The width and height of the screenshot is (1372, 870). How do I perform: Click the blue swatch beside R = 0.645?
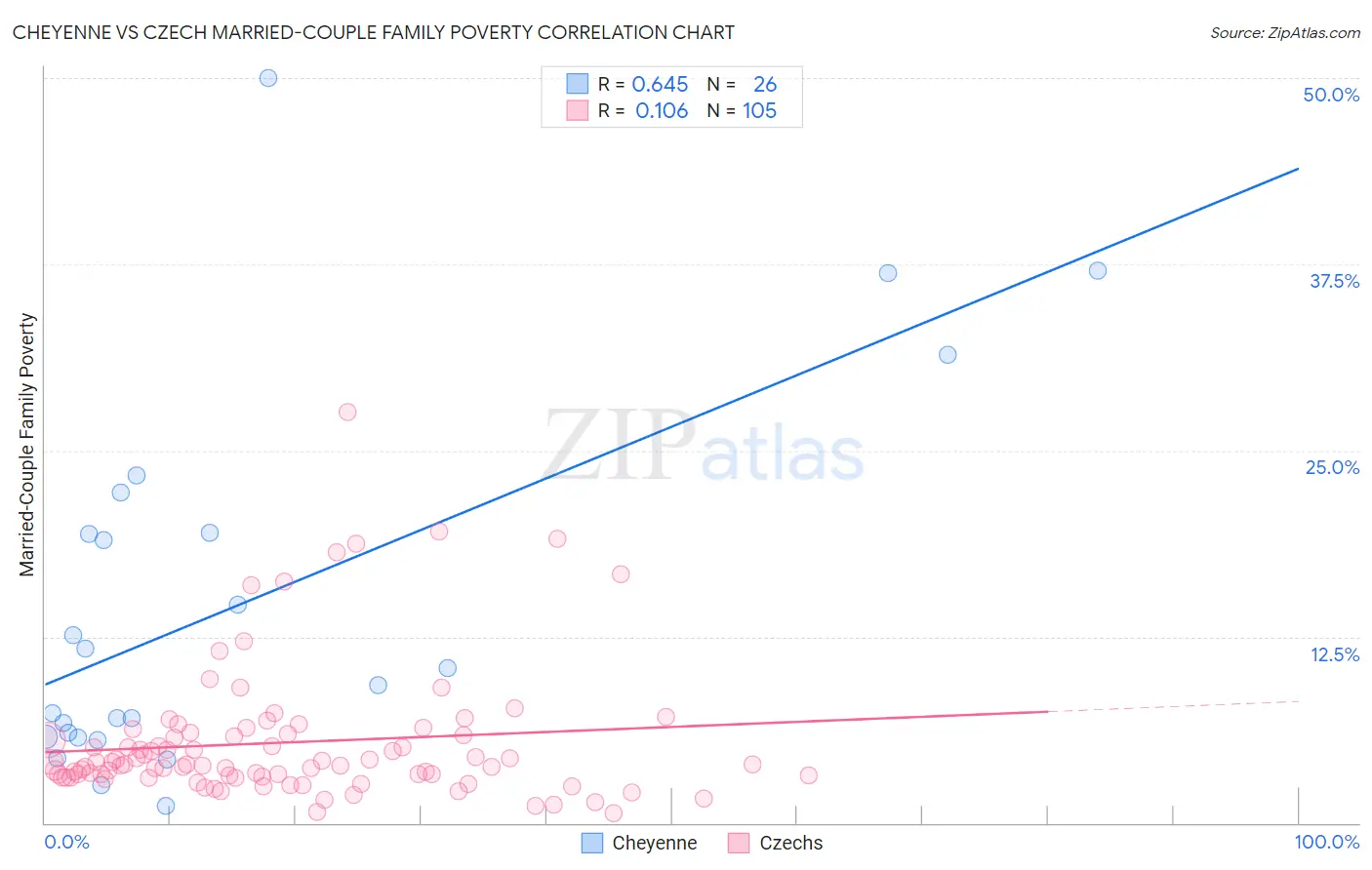pos(578,84)
